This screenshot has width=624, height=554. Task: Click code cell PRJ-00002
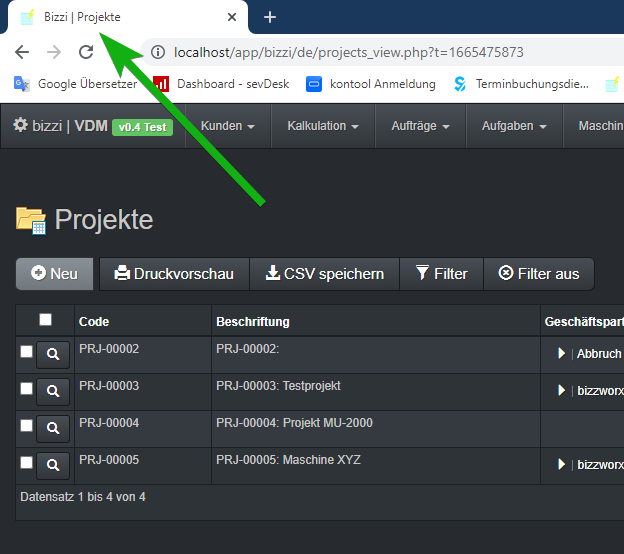(109, 349)
